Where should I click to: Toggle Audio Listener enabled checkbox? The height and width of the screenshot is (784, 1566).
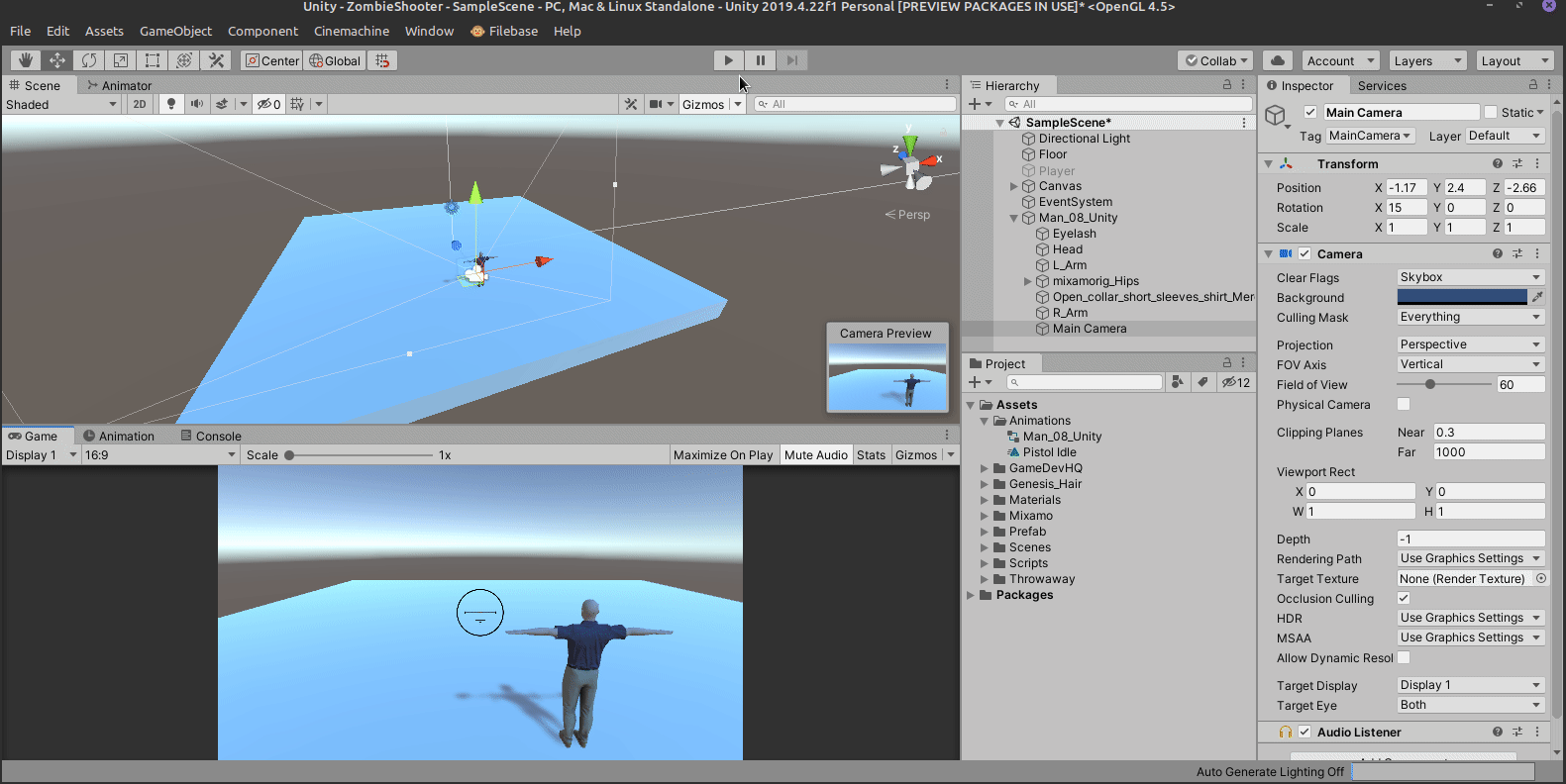click(x=1305, y=732)
